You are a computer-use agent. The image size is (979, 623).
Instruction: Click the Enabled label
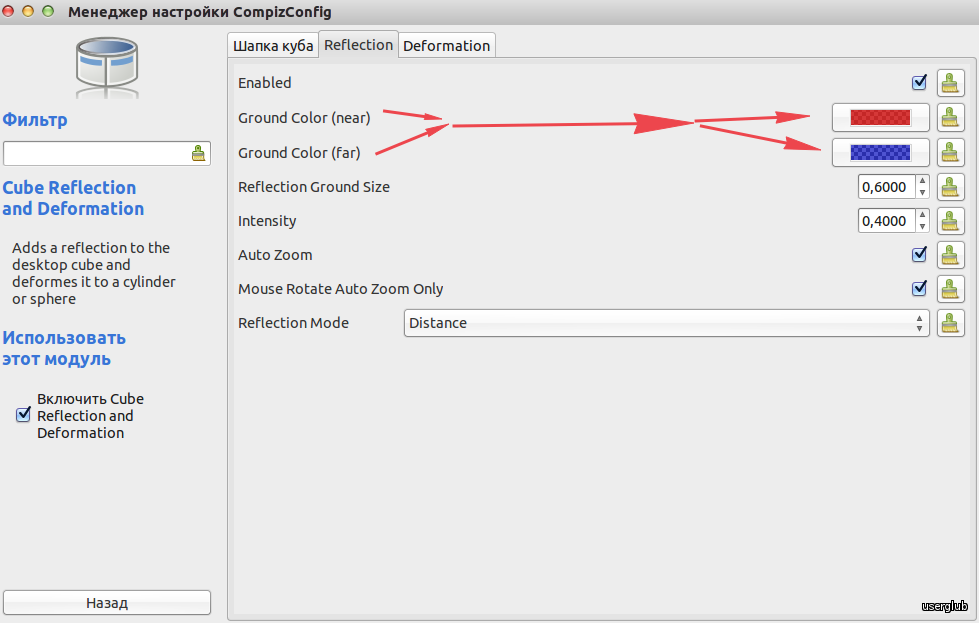[x=265, y=83]
